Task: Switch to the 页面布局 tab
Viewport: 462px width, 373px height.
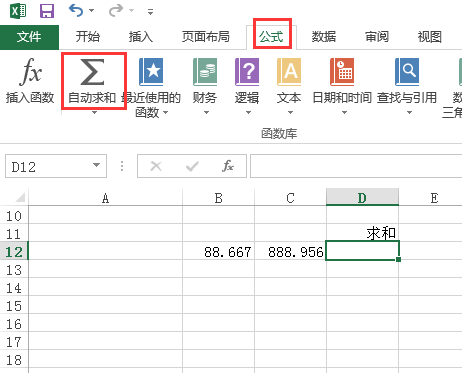Action: pyautogui.click(x=206, y=37)
